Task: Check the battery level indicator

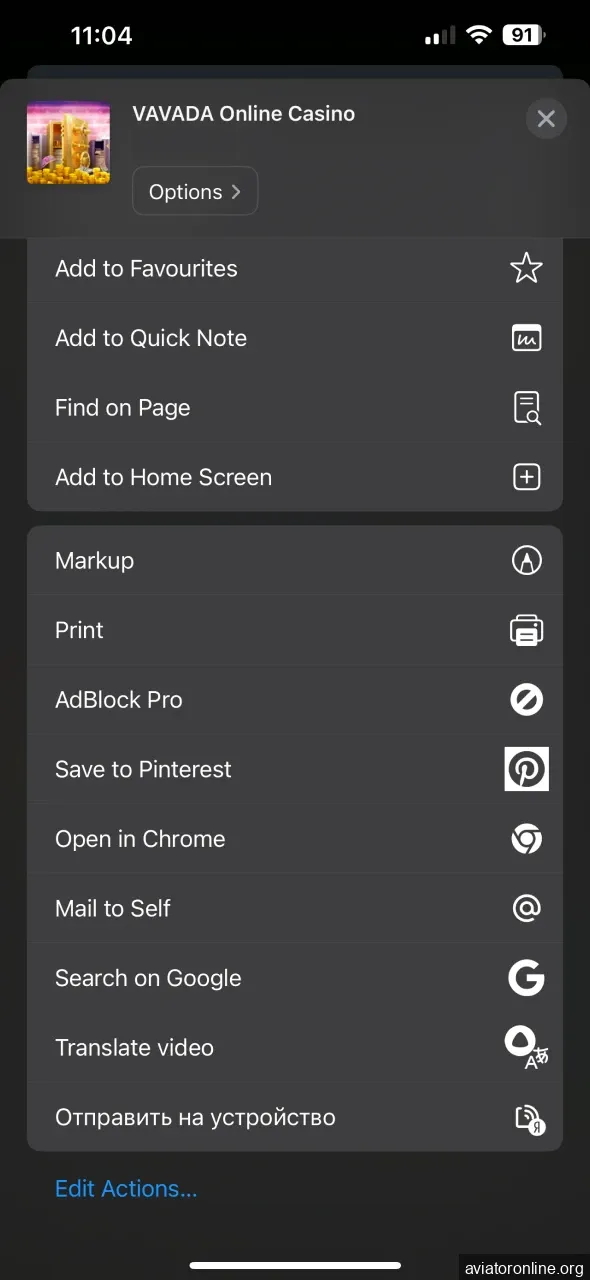Action: [x=522, y=35]
